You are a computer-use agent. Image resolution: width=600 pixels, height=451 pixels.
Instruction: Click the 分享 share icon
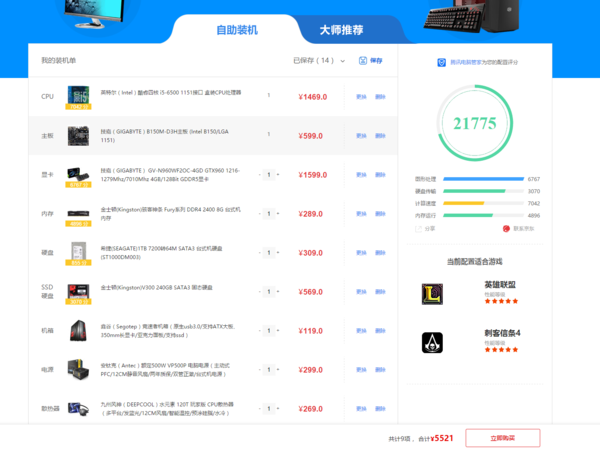[419, 228]
